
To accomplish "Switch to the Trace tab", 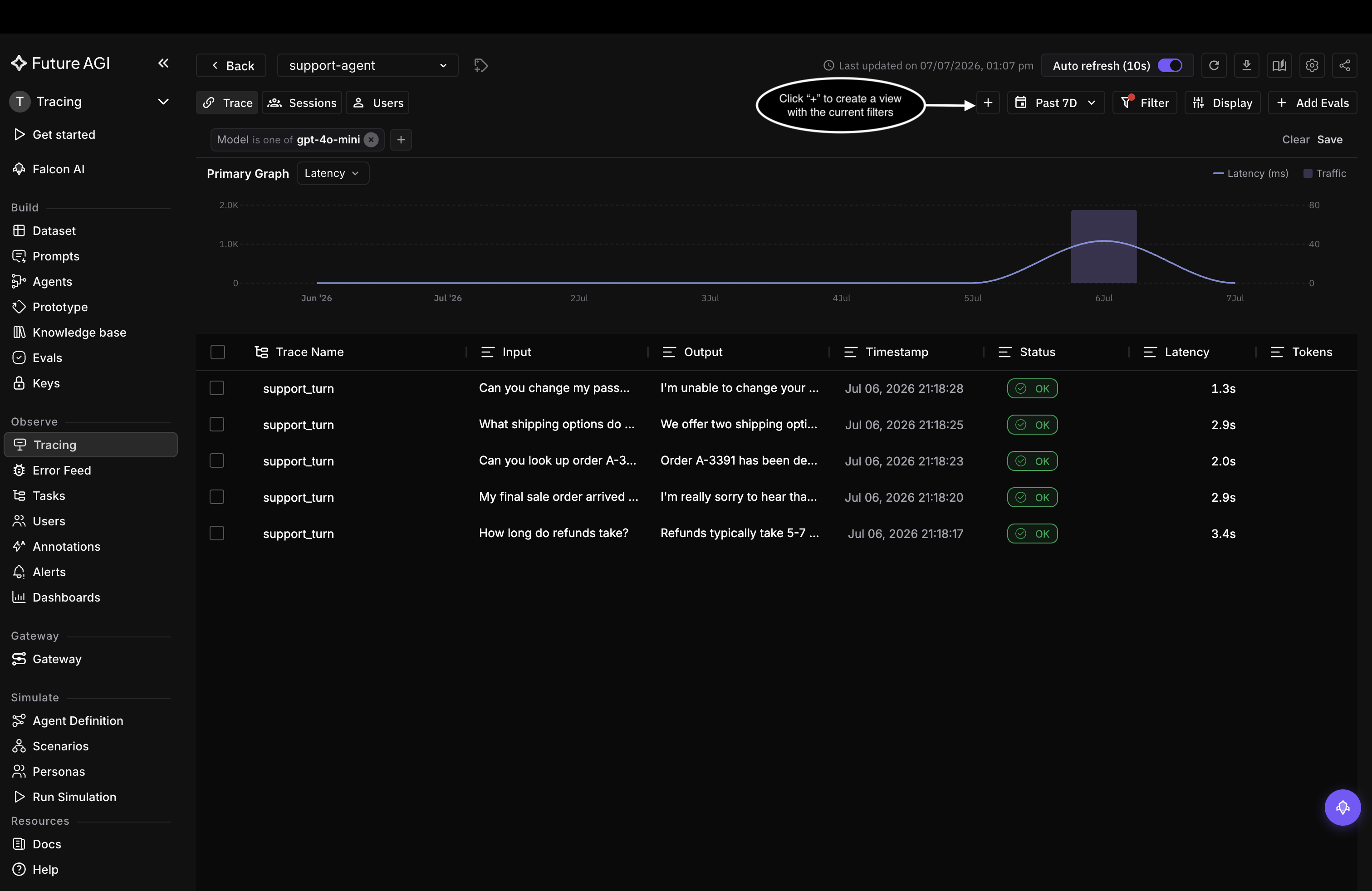I will point(227,103).
